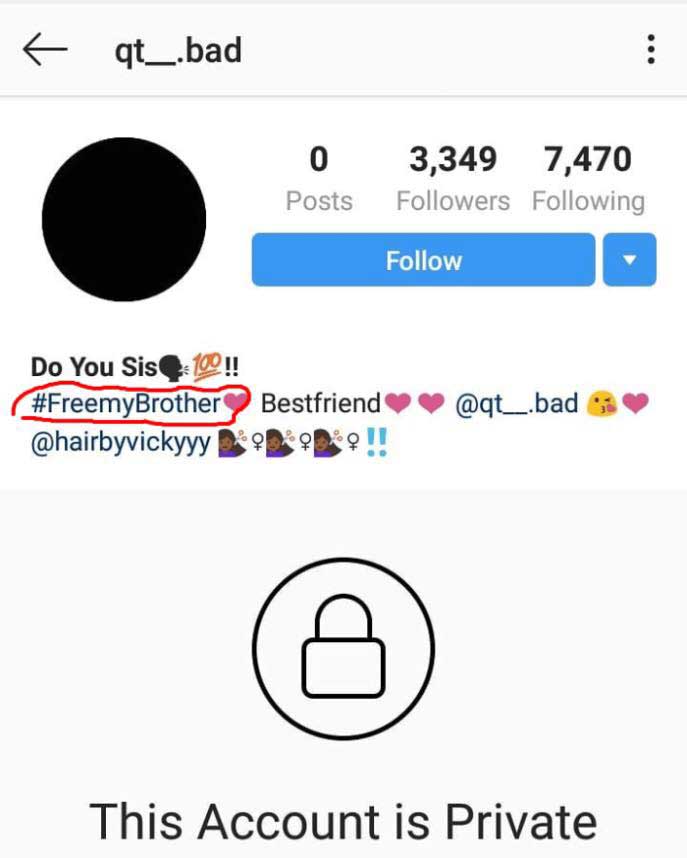Tap the blue double exclamation emoji
This screenshot has width=687, height=858.
[377, 442]
